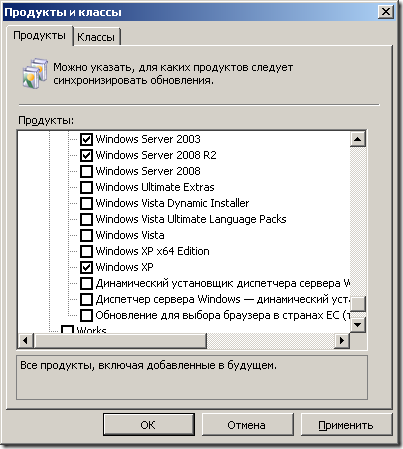Click the vertical scrollbar up arrow

[358, 139]
